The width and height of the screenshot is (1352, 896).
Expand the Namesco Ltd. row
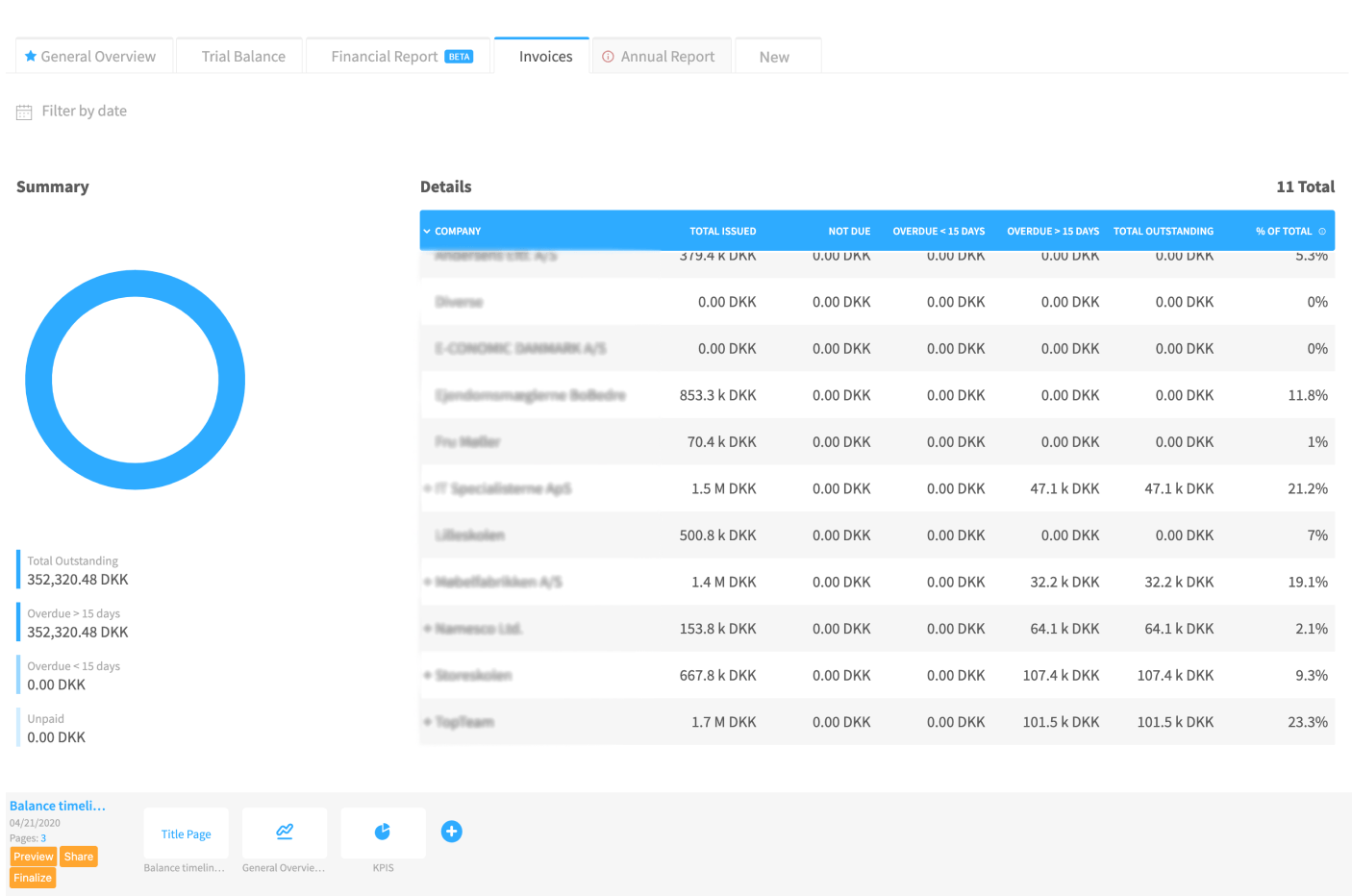pyautogui.click(x=427, y=629)
